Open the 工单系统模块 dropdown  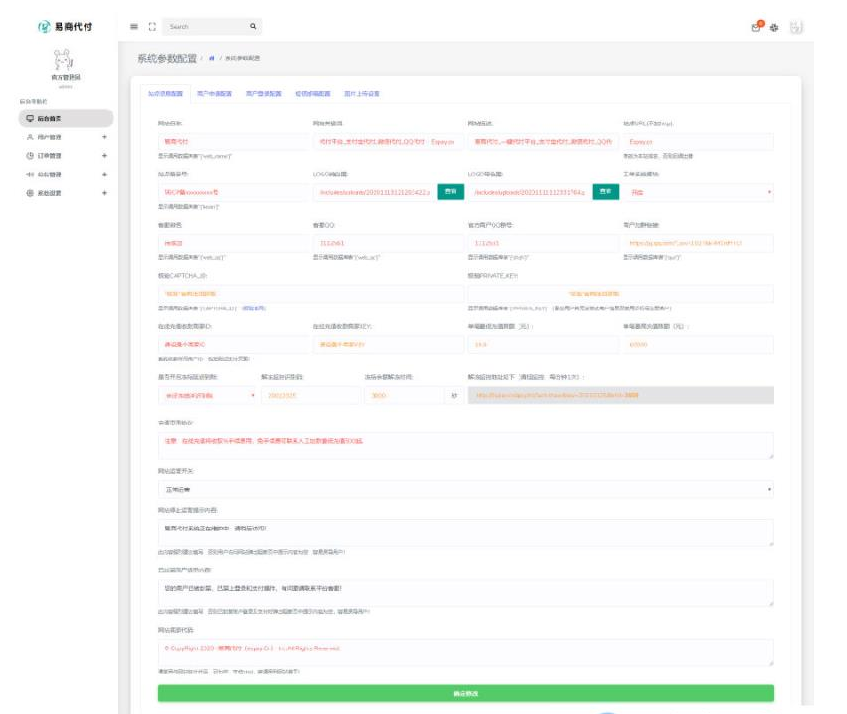[697, 191]
